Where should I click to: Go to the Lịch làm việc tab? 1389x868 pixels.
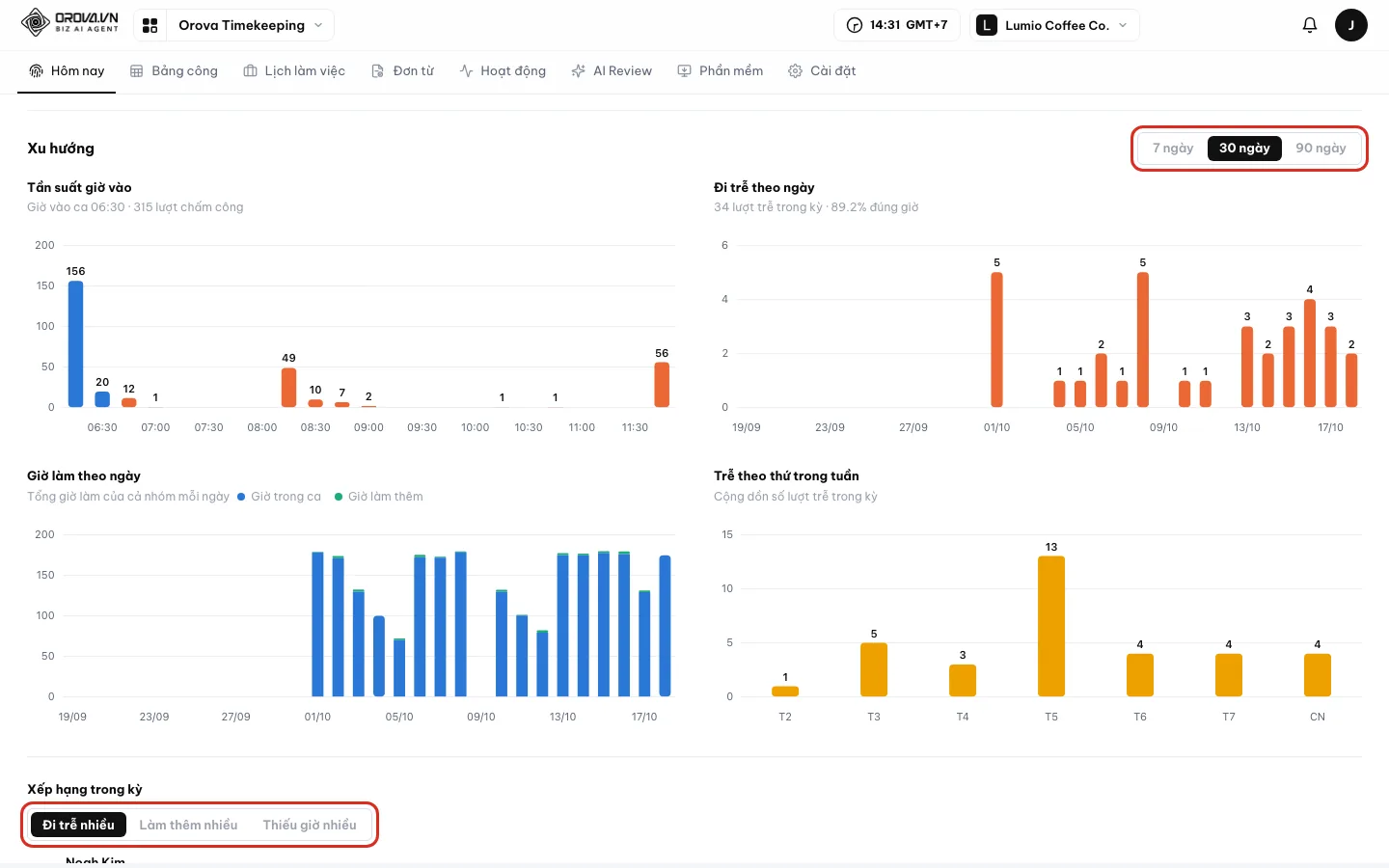294,71
